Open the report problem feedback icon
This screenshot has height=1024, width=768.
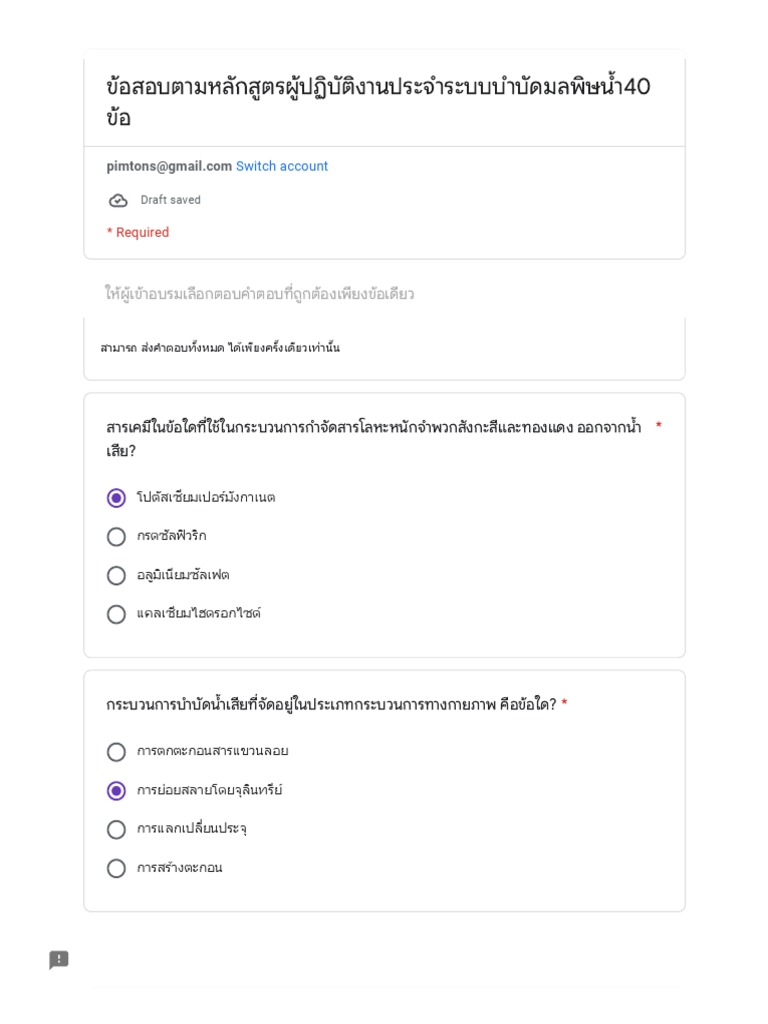pyautogui.click(x=59, y=960)
